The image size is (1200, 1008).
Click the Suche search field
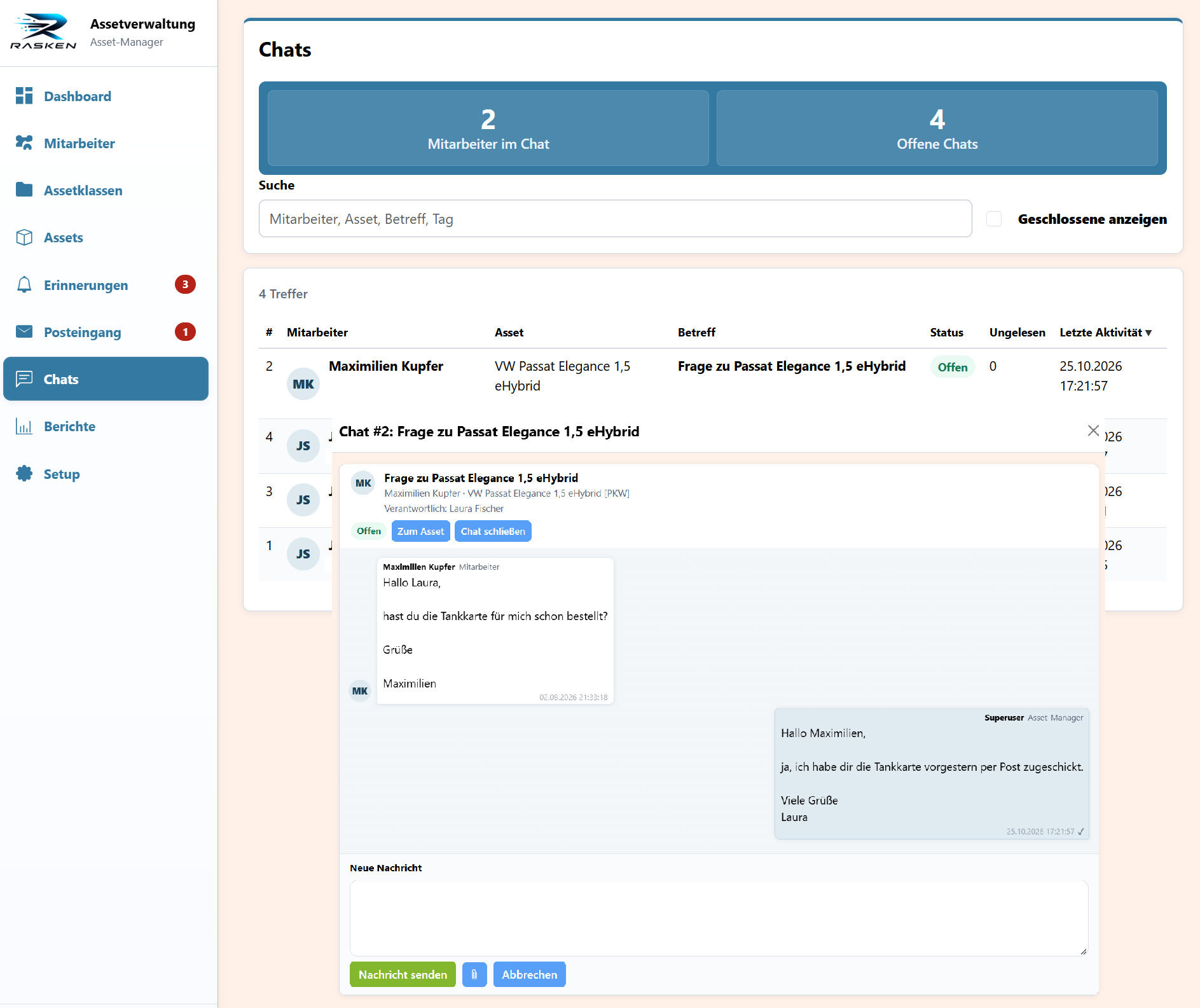tap(615, 219)
